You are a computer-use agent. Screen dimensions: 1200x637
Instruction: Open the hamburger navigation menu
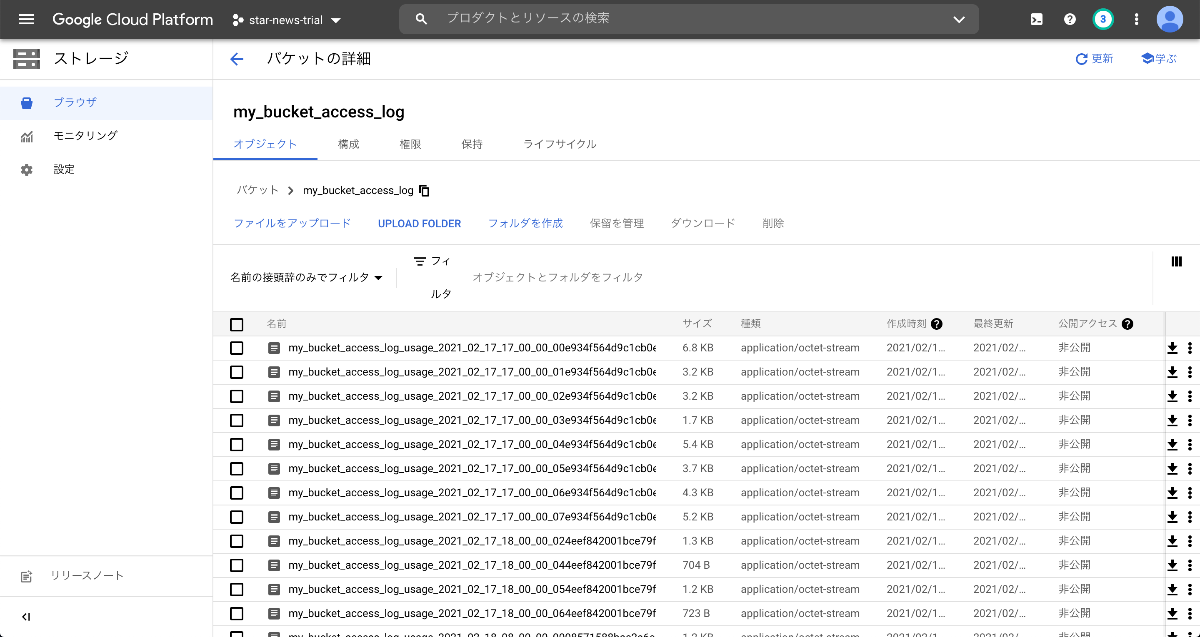[x=27, y=19]
